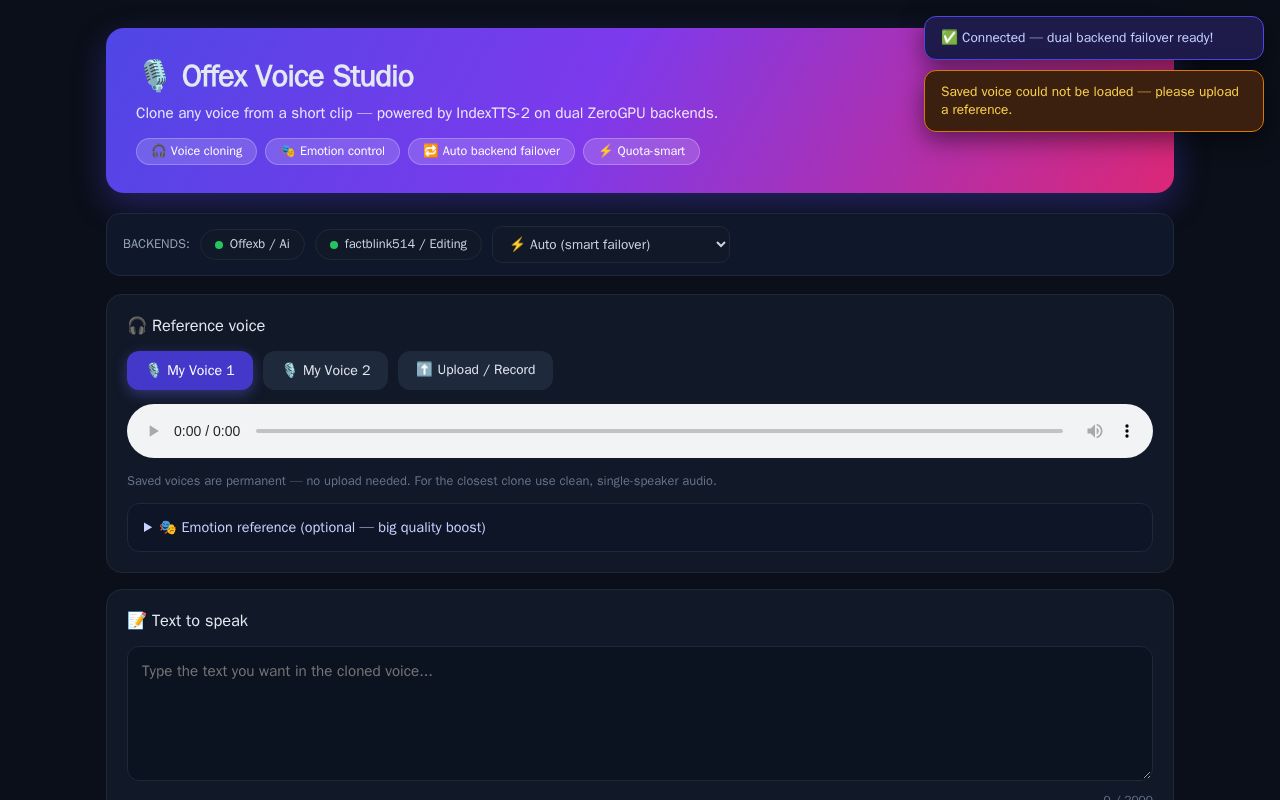Viewport: 1280px width, 800px height.
Task: Open the Upload / Record tab
Action: [475, 370]
